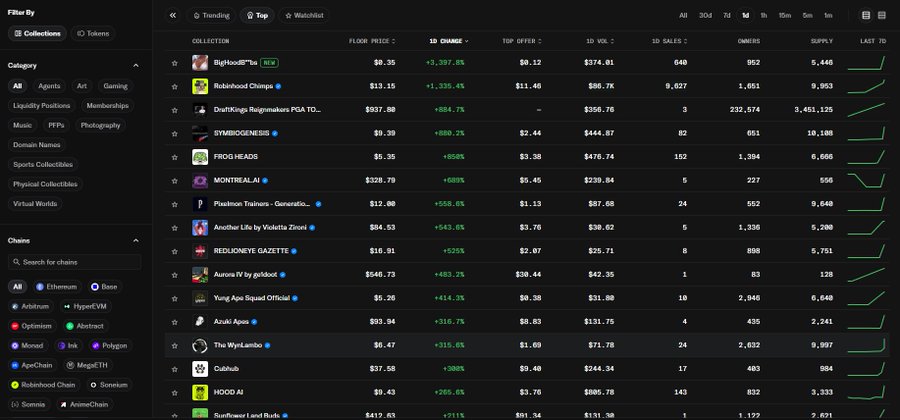Select All time range
Image resolution: width=900 pixels, height=420 pixels.
pyautogui.click(x=683, y=15)
